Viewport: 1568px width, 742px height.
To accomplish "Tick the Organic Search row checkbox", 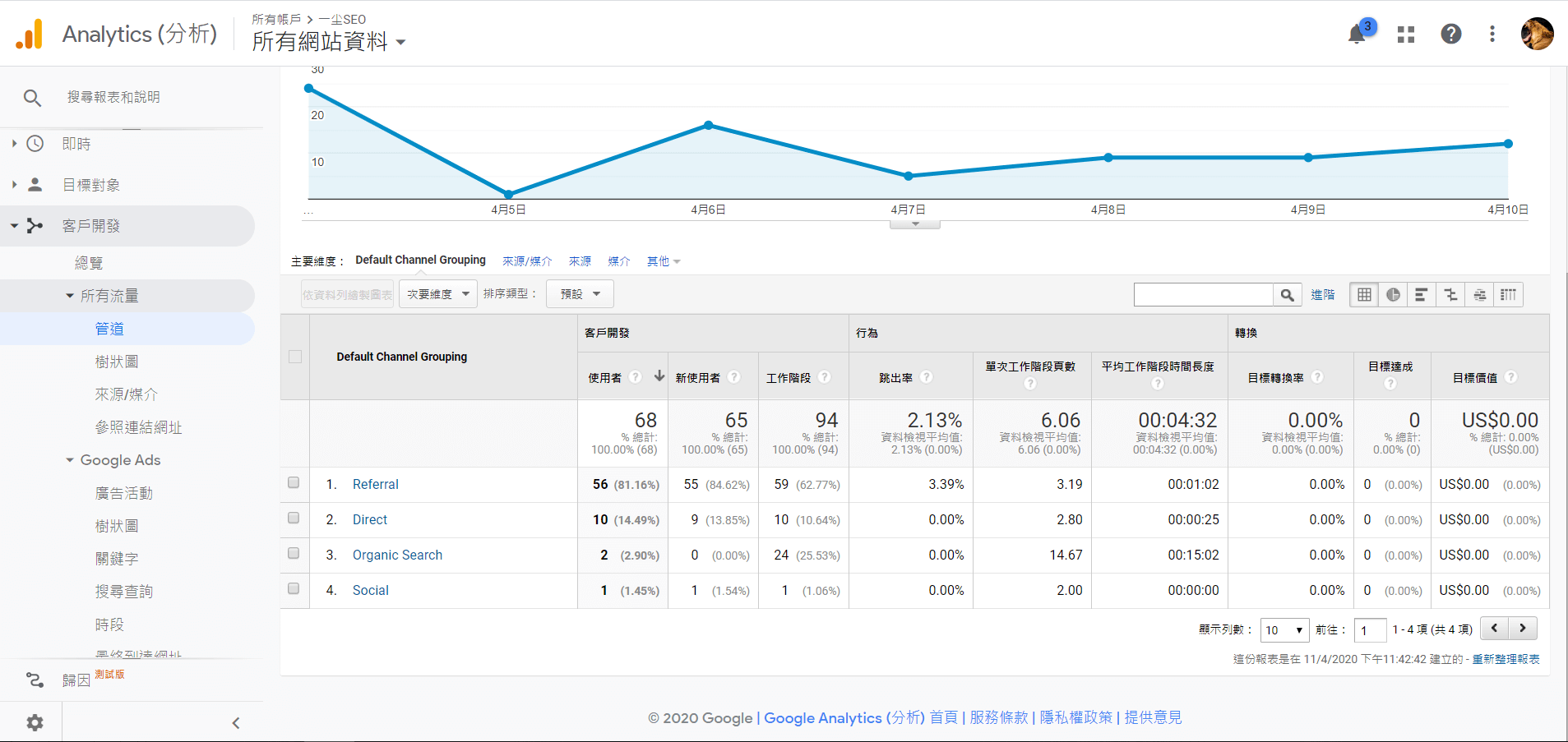I will 294,554.
